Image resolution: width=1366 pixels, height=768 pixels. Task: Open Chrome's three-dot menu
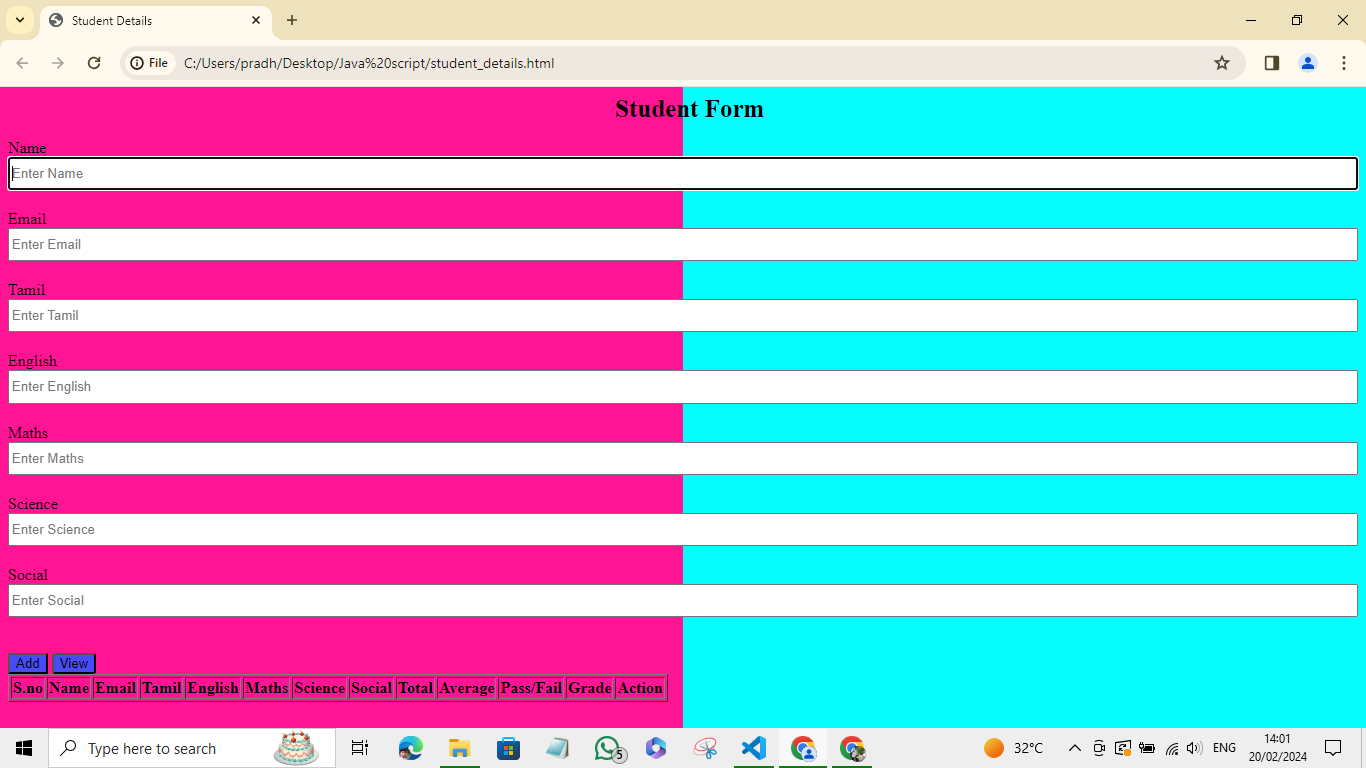(1343, 63)
